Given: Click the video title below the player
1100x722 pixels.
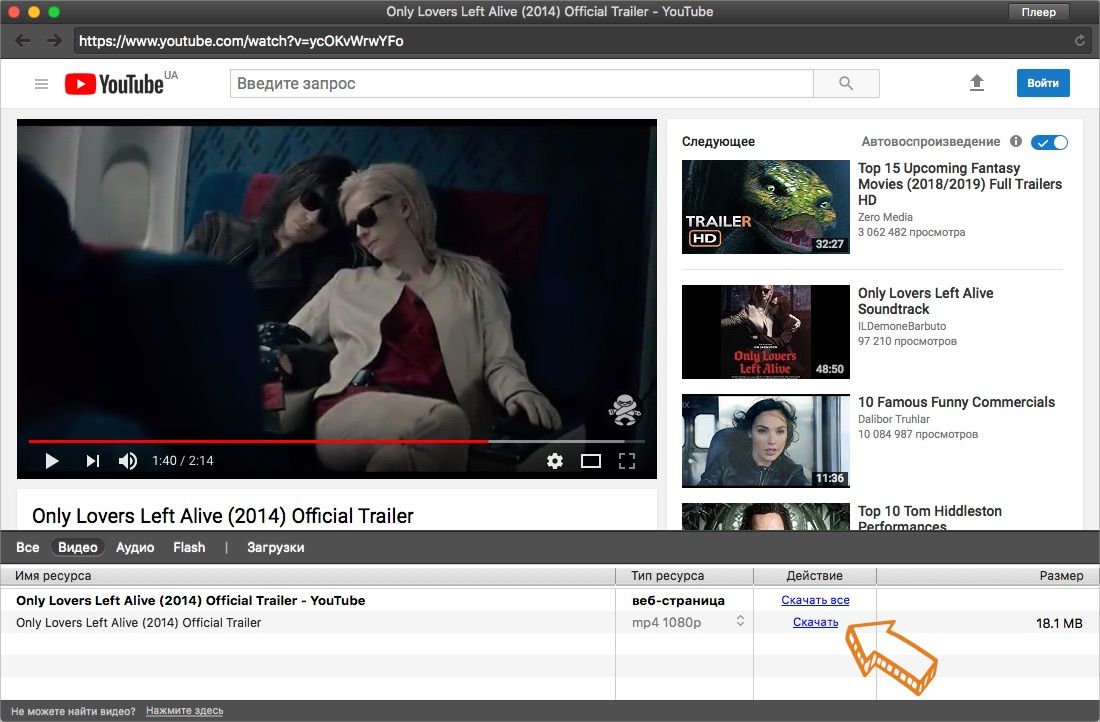Looking at the screenshot, I should point(223,516).
